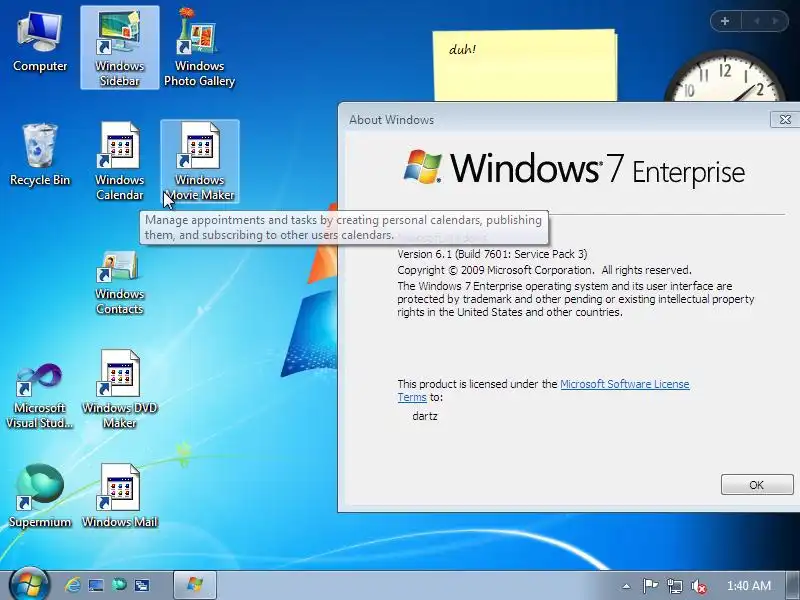Image resolution: width=800 pixels, height=600 pixels.
Task: Click the Show desktop strip
Action: [793, 585]
